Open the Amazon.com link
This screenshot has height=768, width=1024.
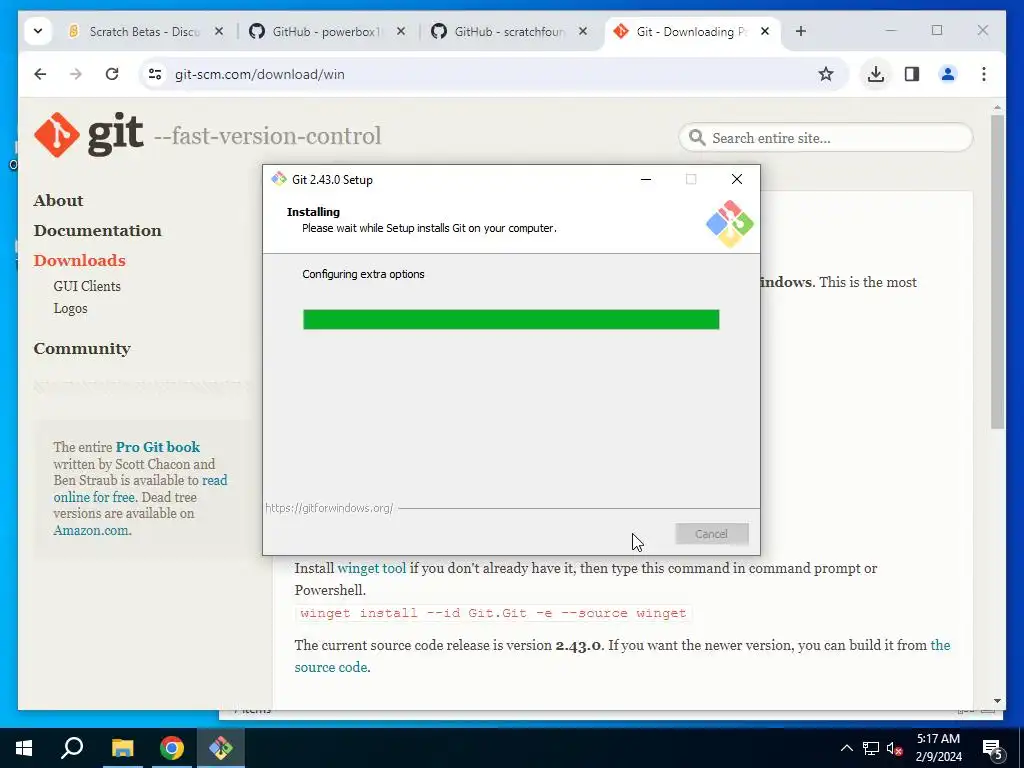(93, 530)
